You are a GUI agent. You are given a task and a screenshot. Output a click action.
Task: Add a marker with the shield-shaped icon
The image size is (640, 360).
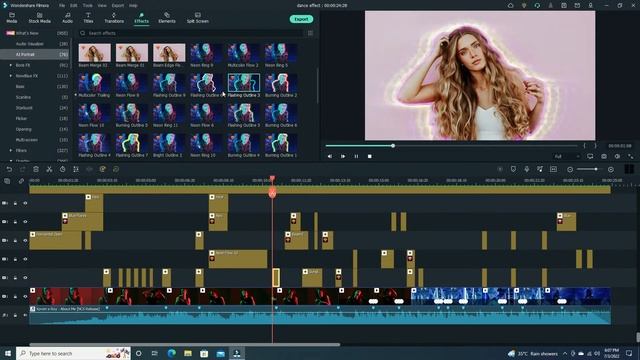(513, 169)
